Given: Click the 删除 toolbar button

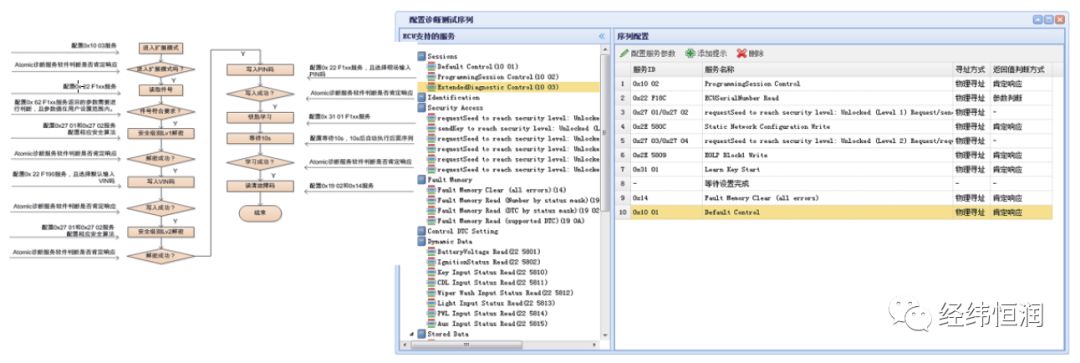Looking at the screenshot, I should pos(750,53).
